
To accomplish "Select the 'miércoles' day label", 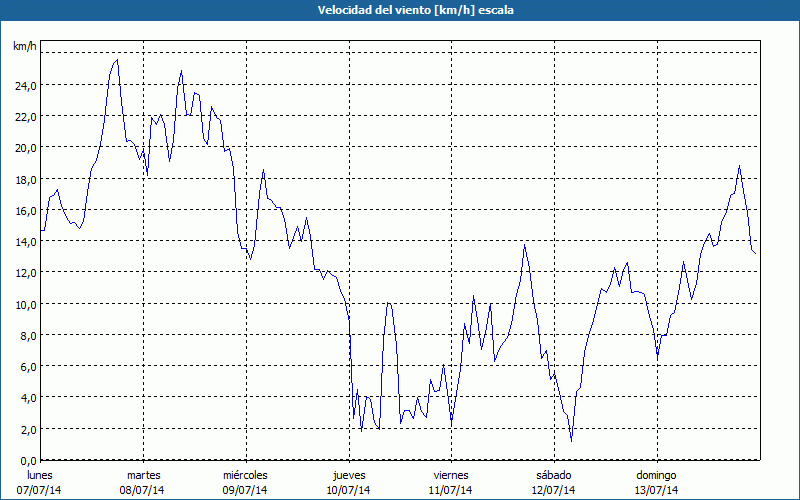I will coord(245,475).
